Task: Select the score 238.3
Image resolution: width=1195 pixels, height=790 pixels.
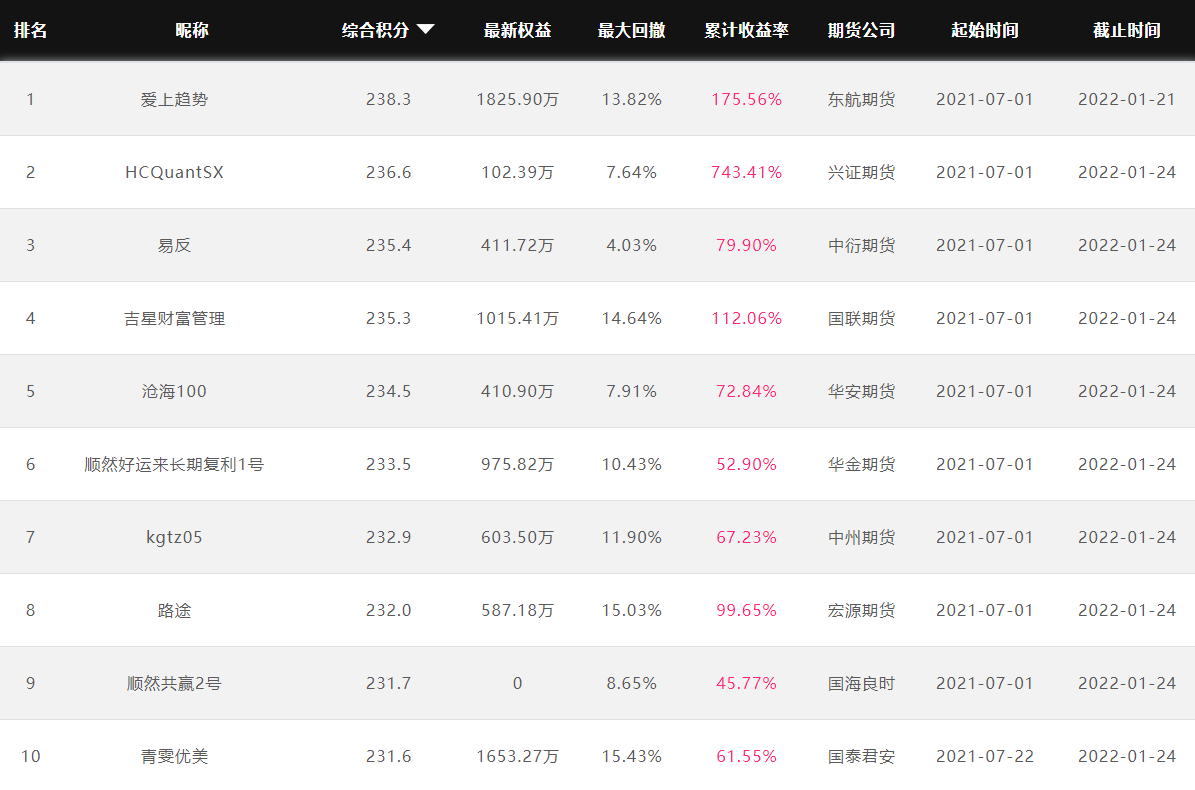Action: pyautogui.click(x=389, y=99)
